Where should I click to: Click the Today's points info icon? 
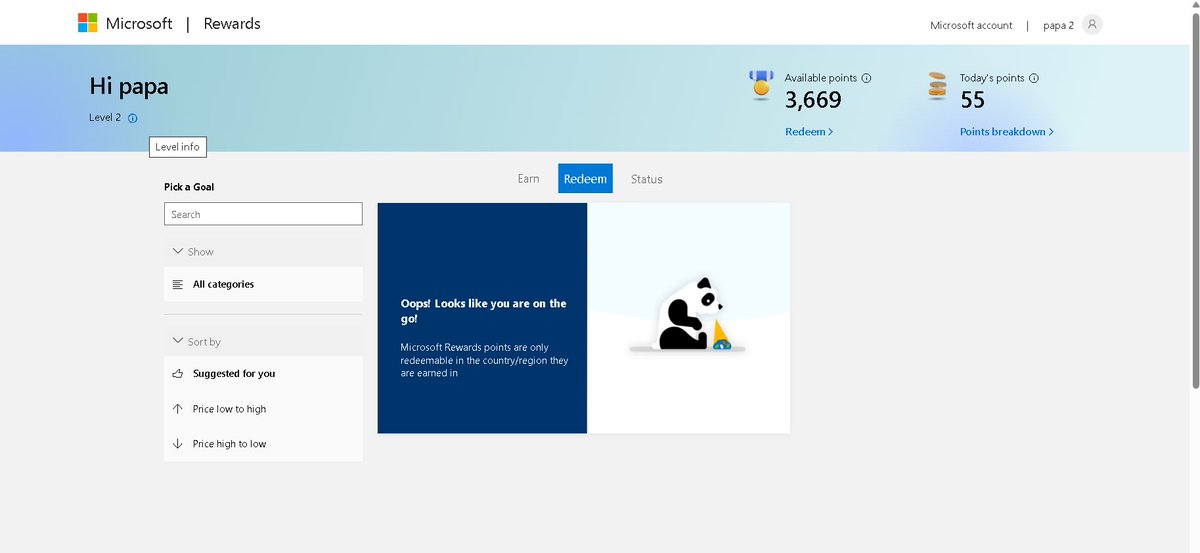pyautogui.click(x=1034, y=78)
